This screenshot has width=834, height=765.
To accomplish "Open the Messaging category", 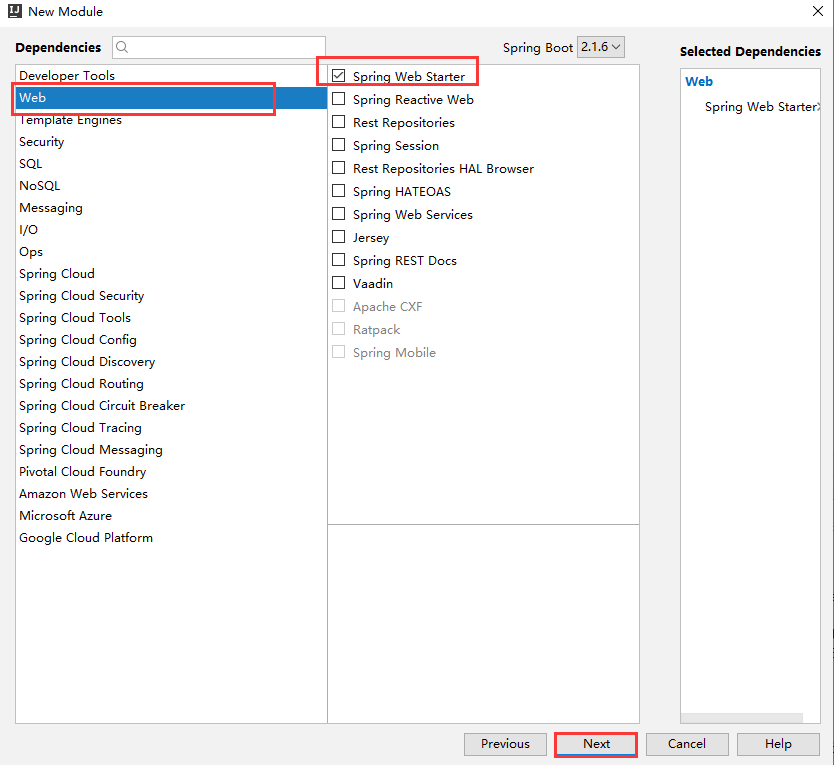I will pyautogui.click(x=171, y=207).
